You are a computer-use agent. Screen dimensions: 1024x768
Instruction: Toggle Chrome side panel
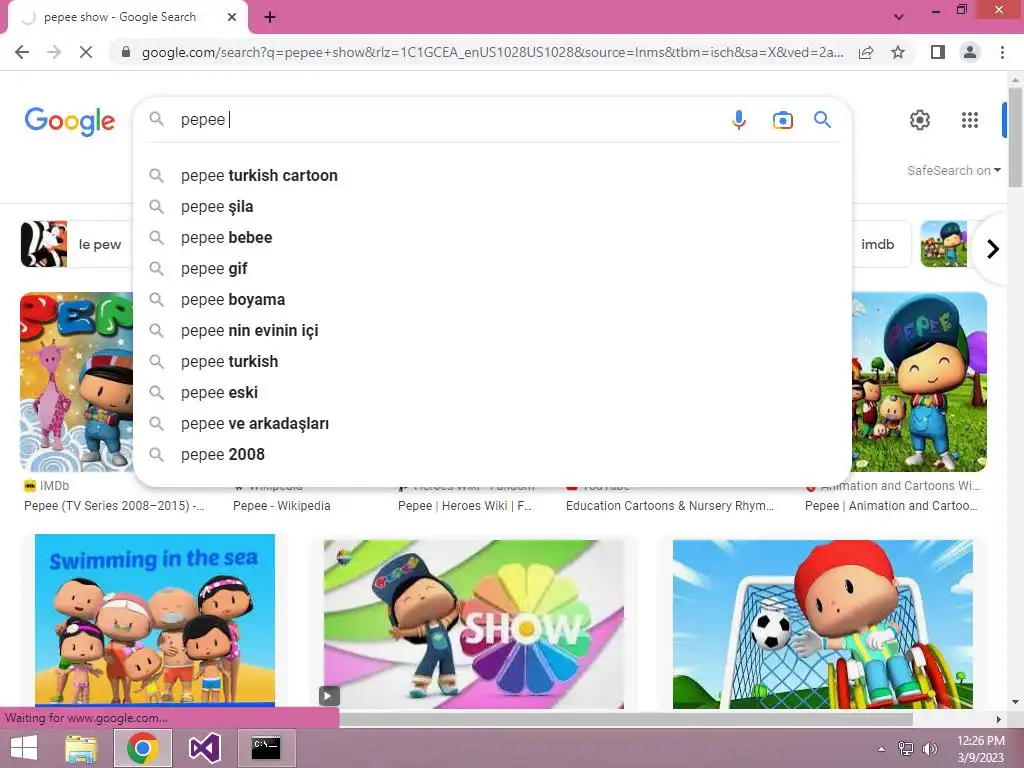click(x=938, y=52)
